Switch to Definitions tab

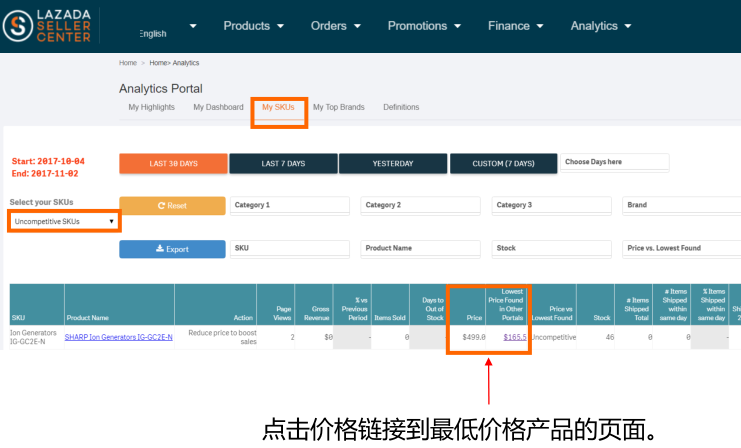pyautogui.click(x=401, y=107)
